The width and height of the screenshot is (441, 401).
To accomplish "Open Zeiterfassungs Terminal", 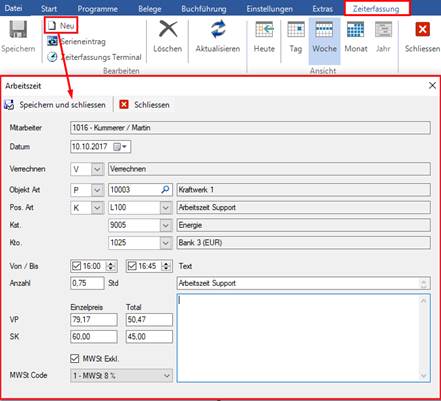I will pyautogui.click(x=94, y=57).
